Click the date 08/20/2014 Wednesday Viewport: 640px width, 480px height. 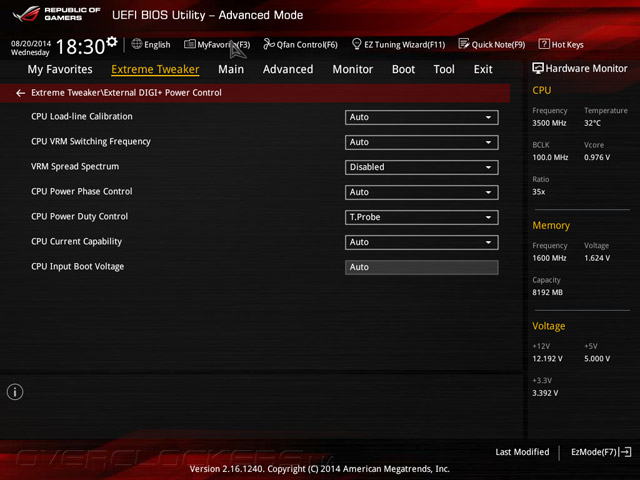coord(31,48)
